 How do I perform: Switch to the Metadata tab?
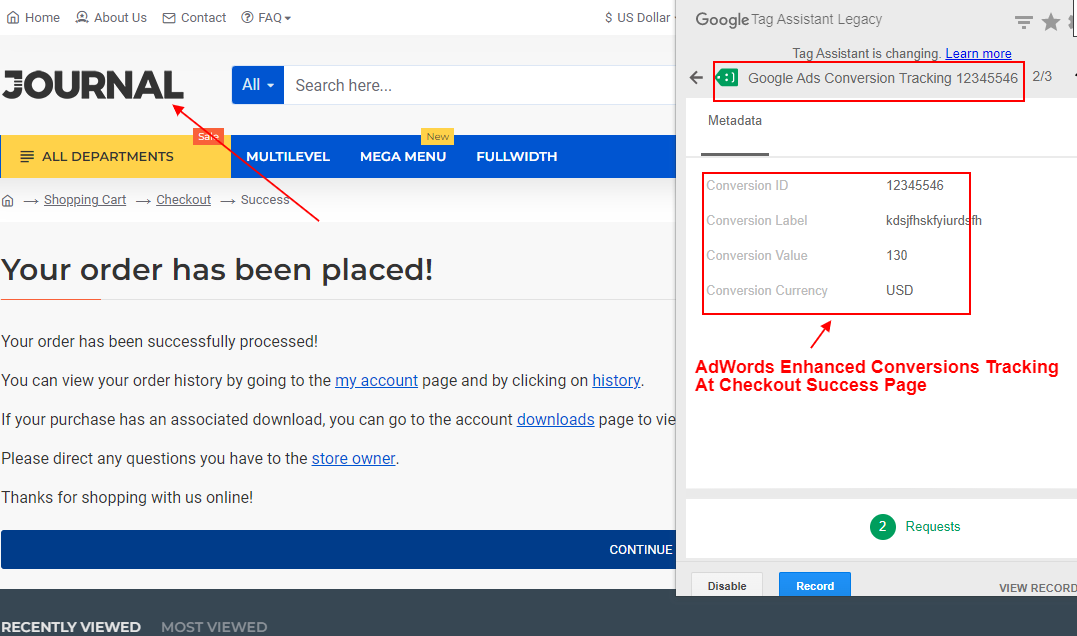click(735, 120)
